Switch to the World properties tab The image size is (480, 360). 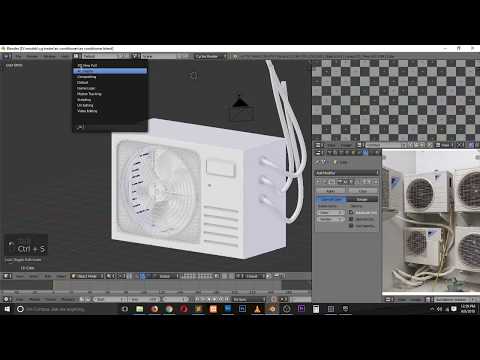pyautogui.click(x=348, y=153)
